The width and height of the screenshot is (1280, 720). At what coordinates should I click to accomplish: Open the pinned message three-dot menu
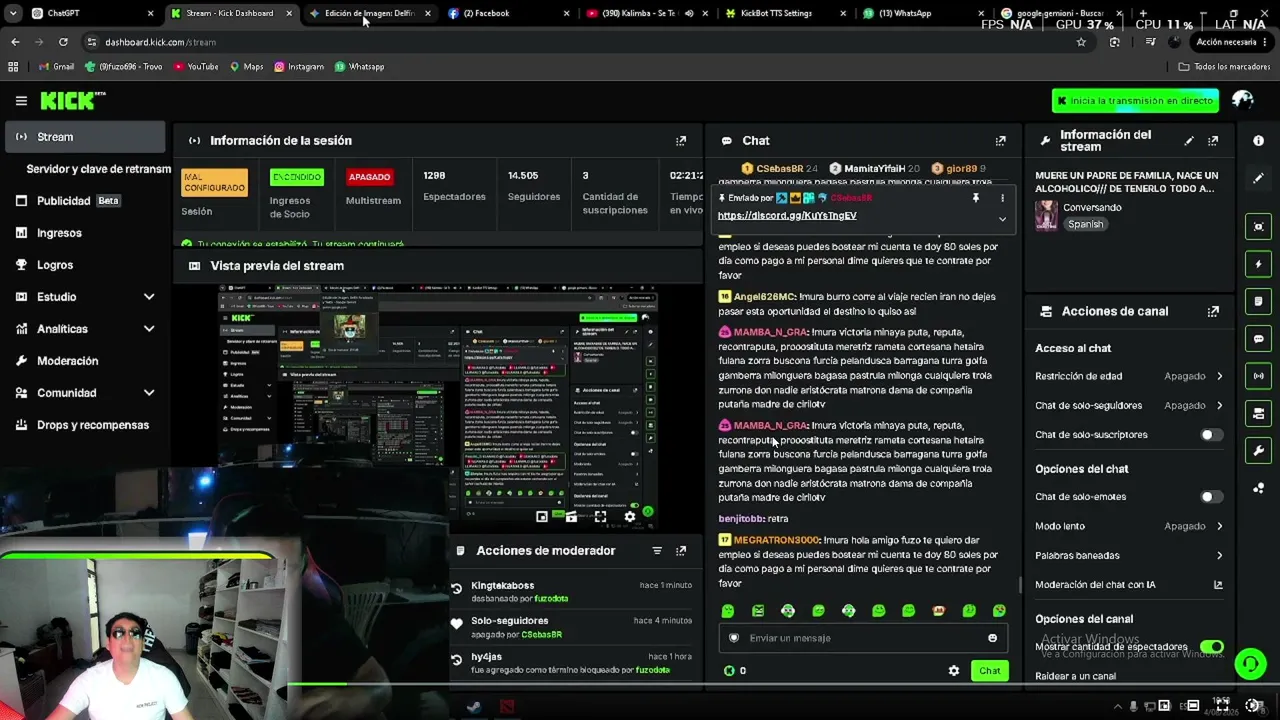pos(1002,198)
